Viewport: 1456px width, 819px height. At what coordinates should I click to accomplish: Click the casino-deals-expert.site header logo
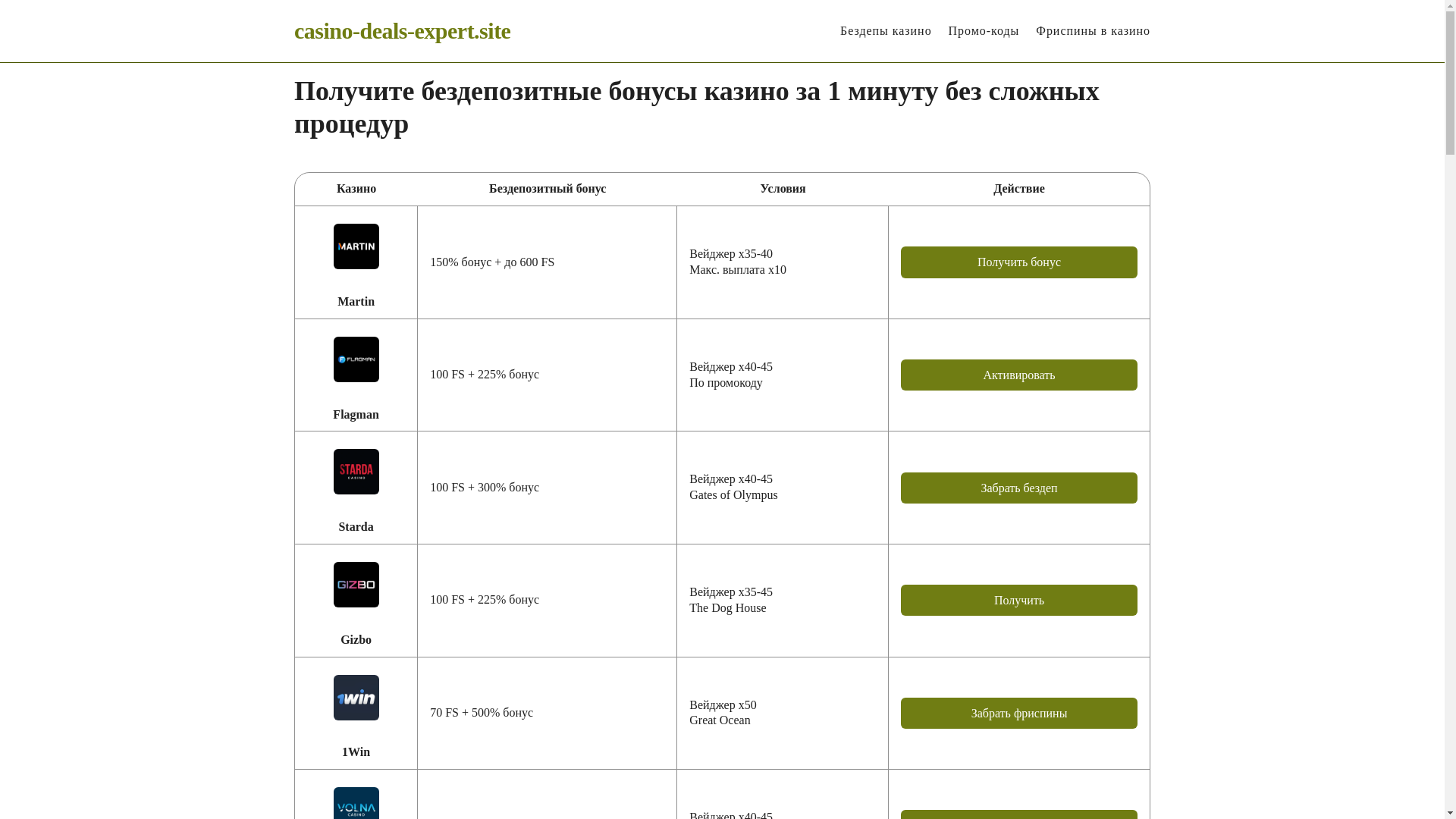pos(402,31)
